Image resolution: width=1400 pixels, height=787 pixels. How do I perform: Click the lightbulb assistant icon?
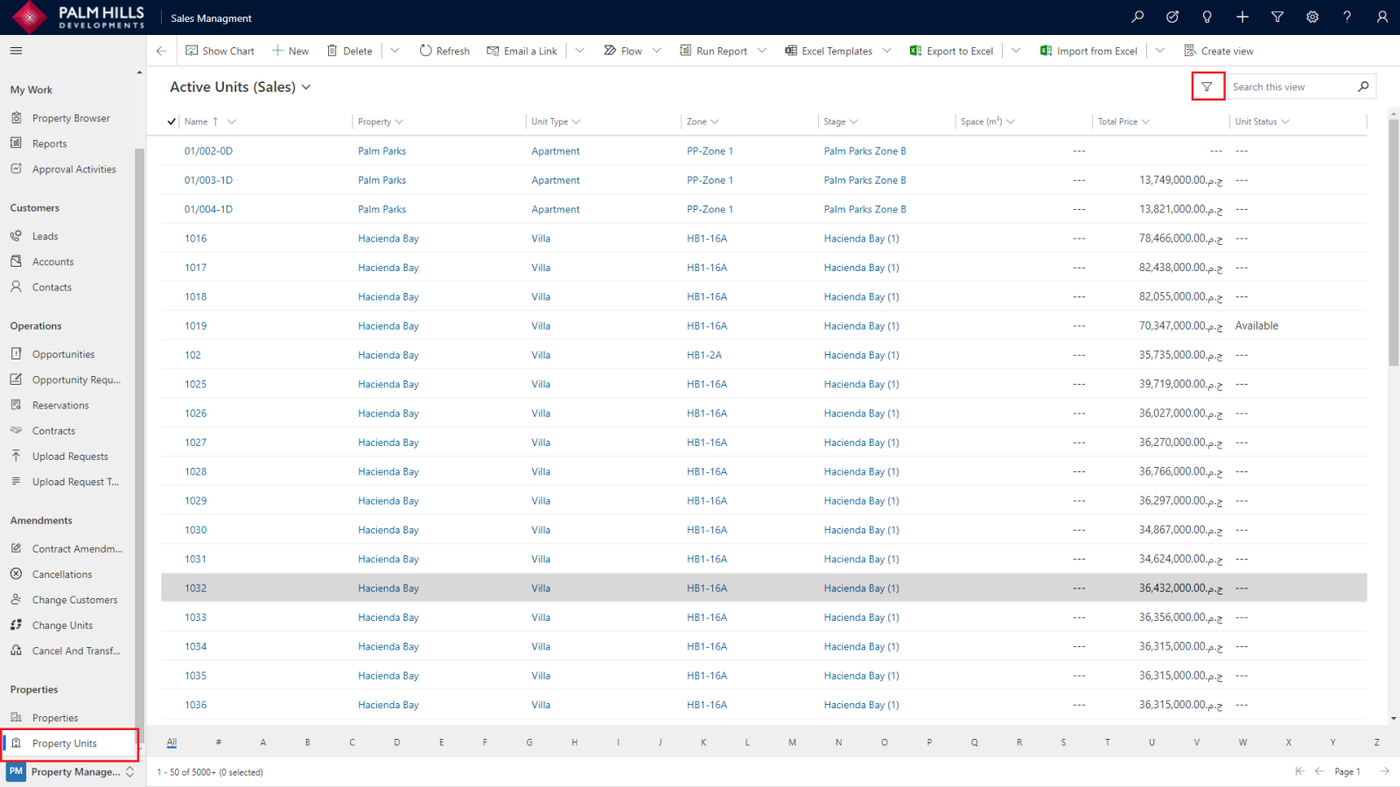(x=1207, y=17)
